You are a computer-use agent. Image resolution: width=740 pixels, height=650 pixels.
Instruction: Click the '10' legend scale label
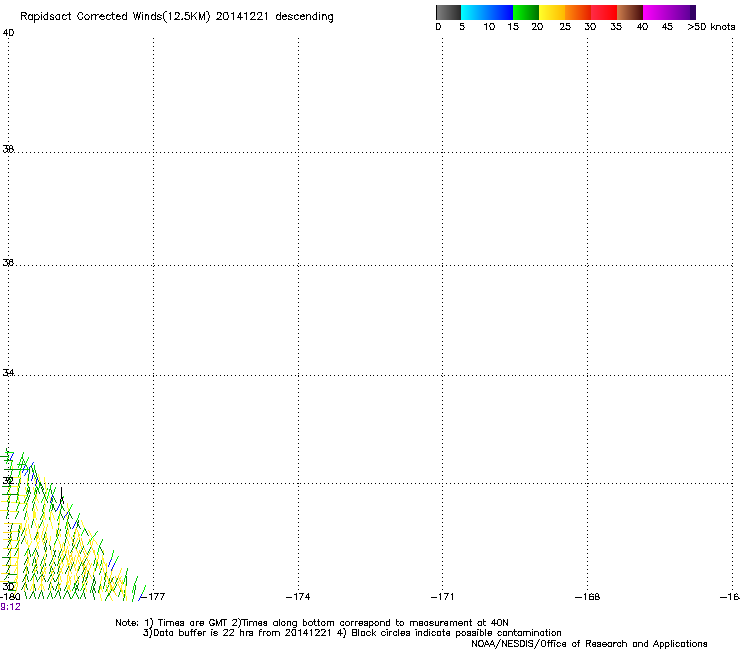[x=489, y=27]
